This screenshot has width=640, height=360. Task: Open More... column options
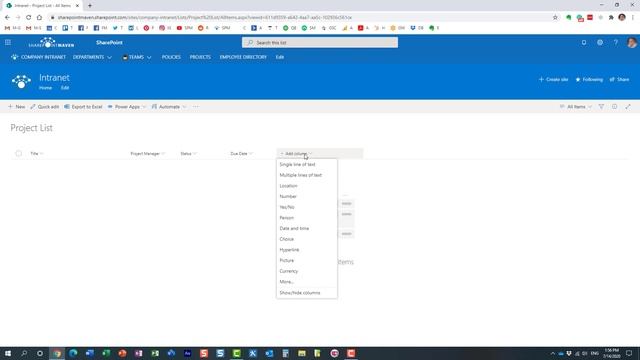pos(307,282)
